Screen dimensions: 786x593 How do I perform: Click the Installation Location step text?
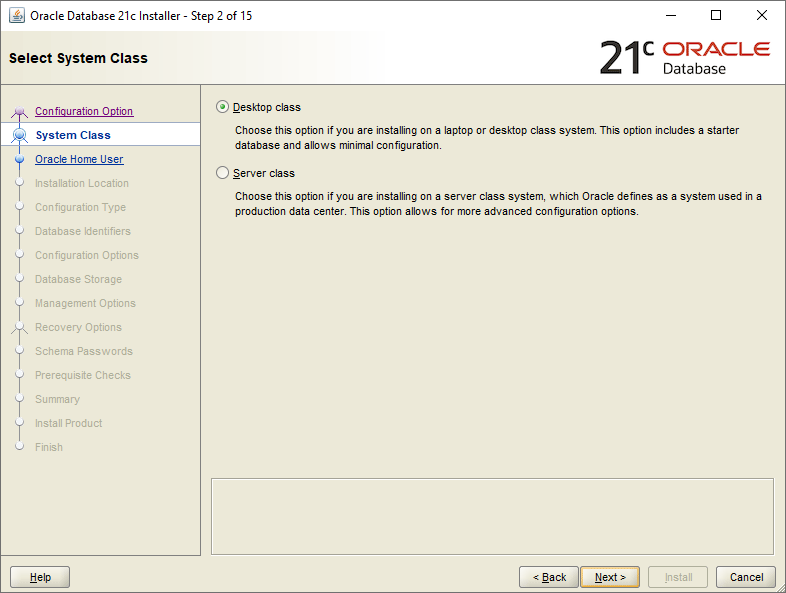[82, 183]
